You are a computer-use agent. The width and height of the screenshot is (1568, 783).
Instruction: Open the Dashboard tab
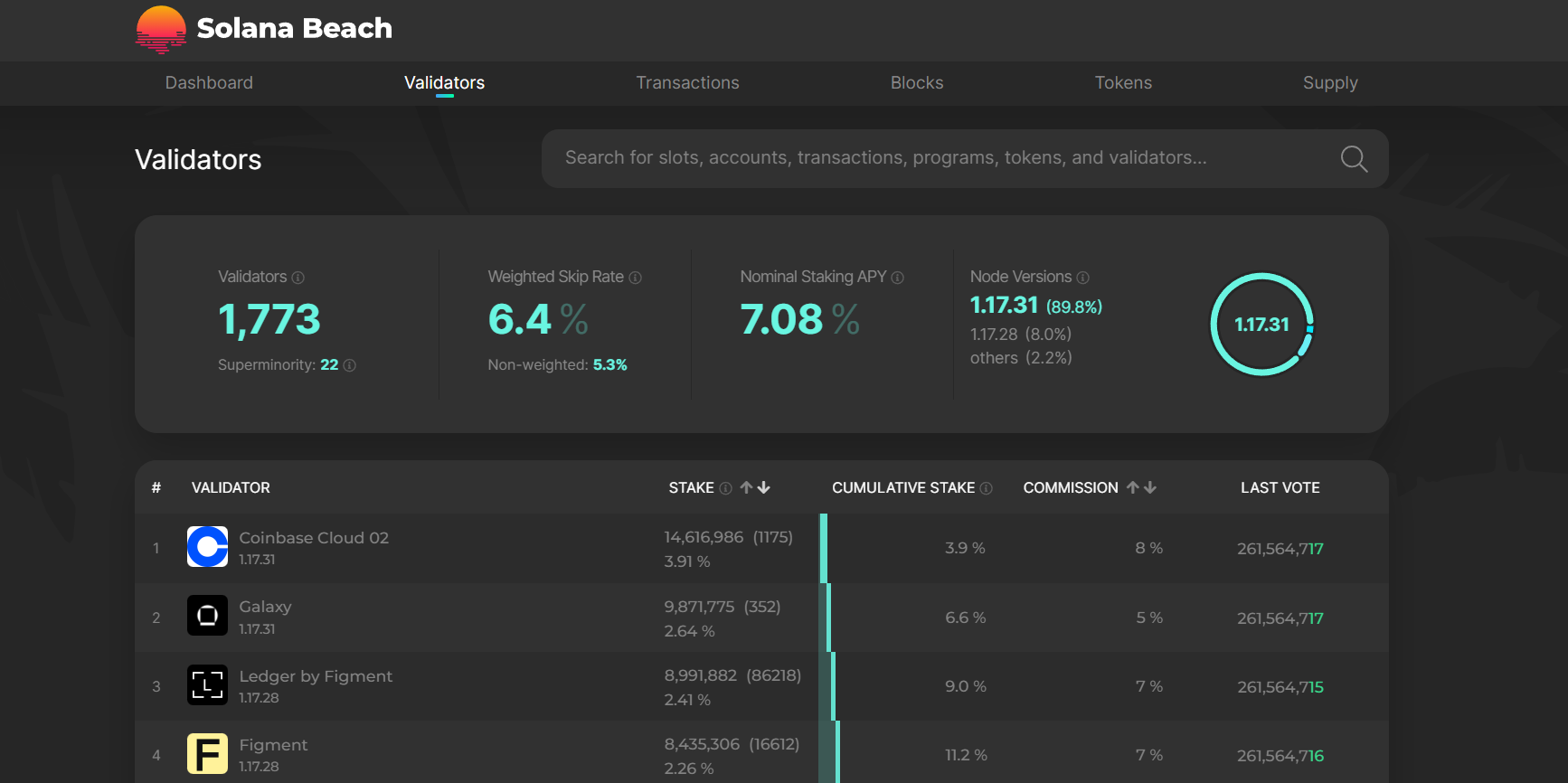pos(209,82)
